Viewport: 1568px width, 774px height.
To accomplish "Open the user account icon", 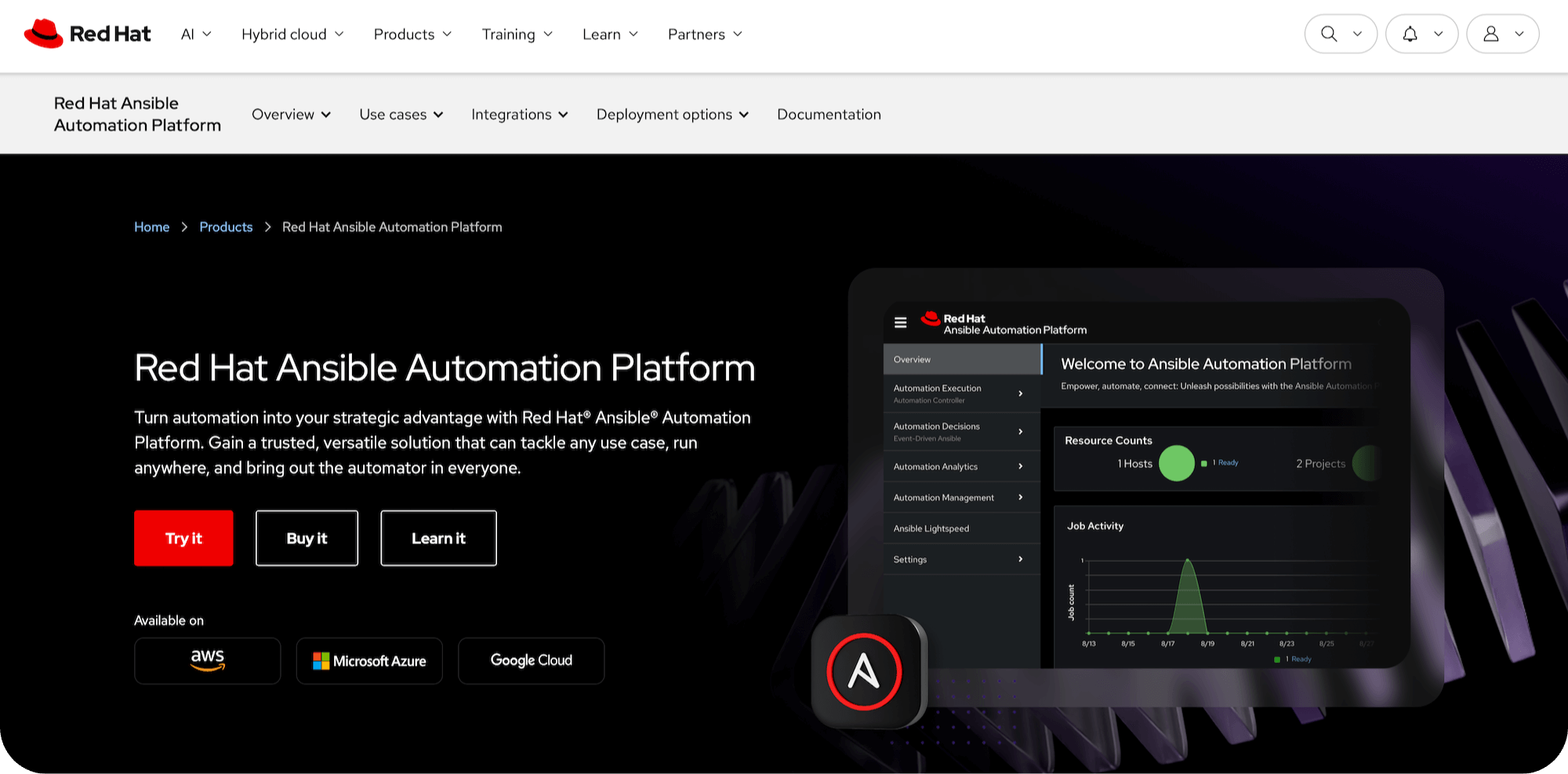I will (x=1492, y=34).
